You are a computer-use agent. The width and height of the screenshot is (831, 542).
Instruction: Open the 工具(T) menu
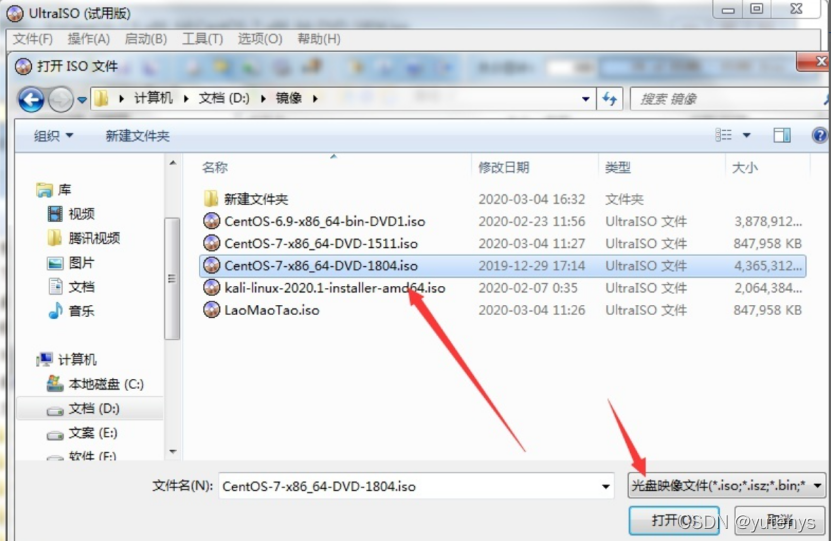tap(202, 39)
